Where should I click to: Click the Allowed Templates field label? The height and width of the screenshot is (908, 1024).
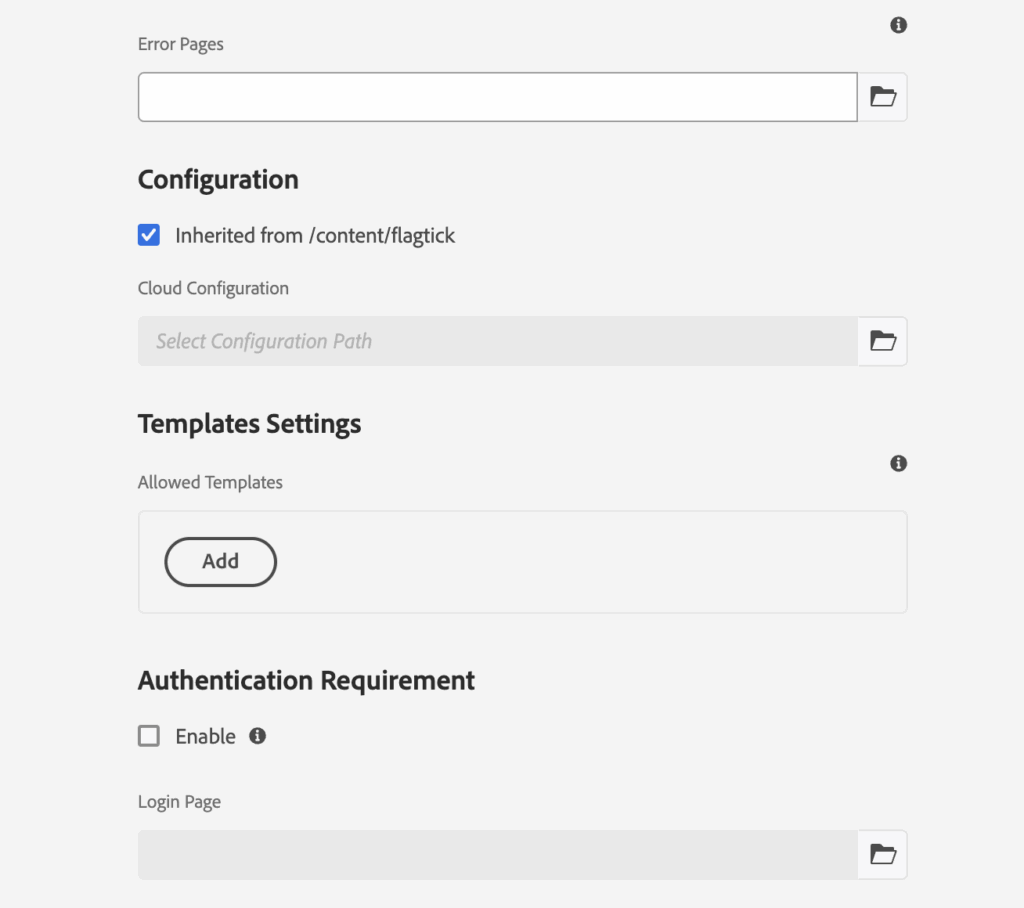pyautogui.click(x=210, y=482)
